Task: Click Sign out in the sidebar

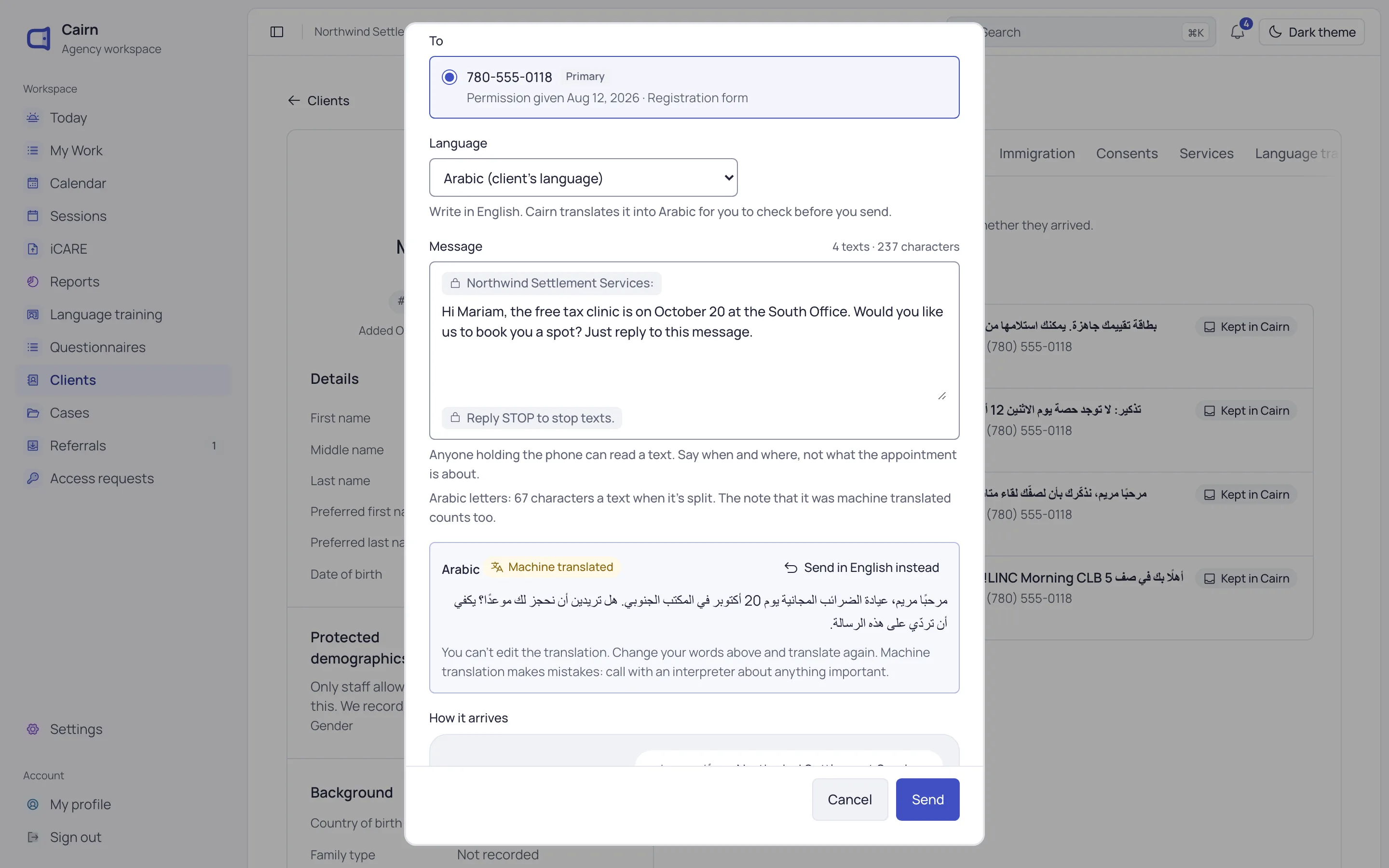Action: (x=123, y=837)
